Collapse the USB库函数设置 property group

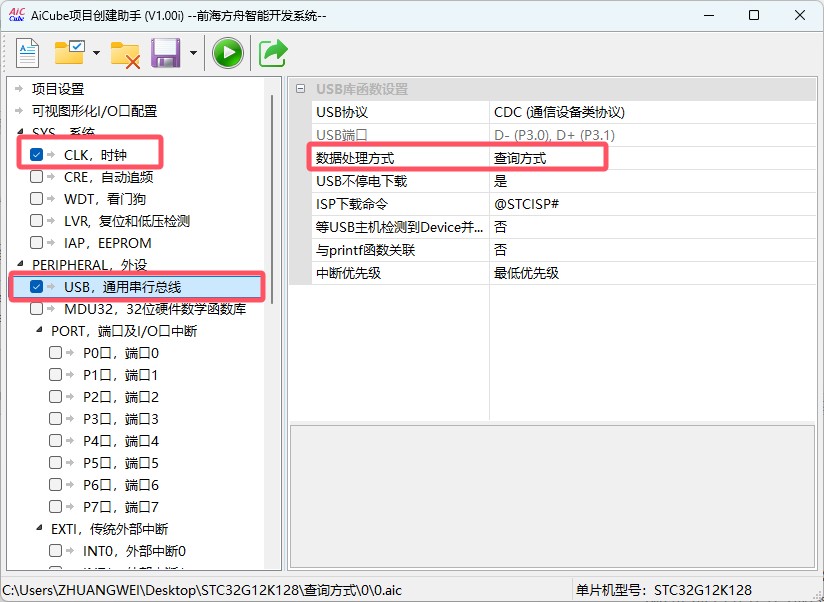coord(300,89)
